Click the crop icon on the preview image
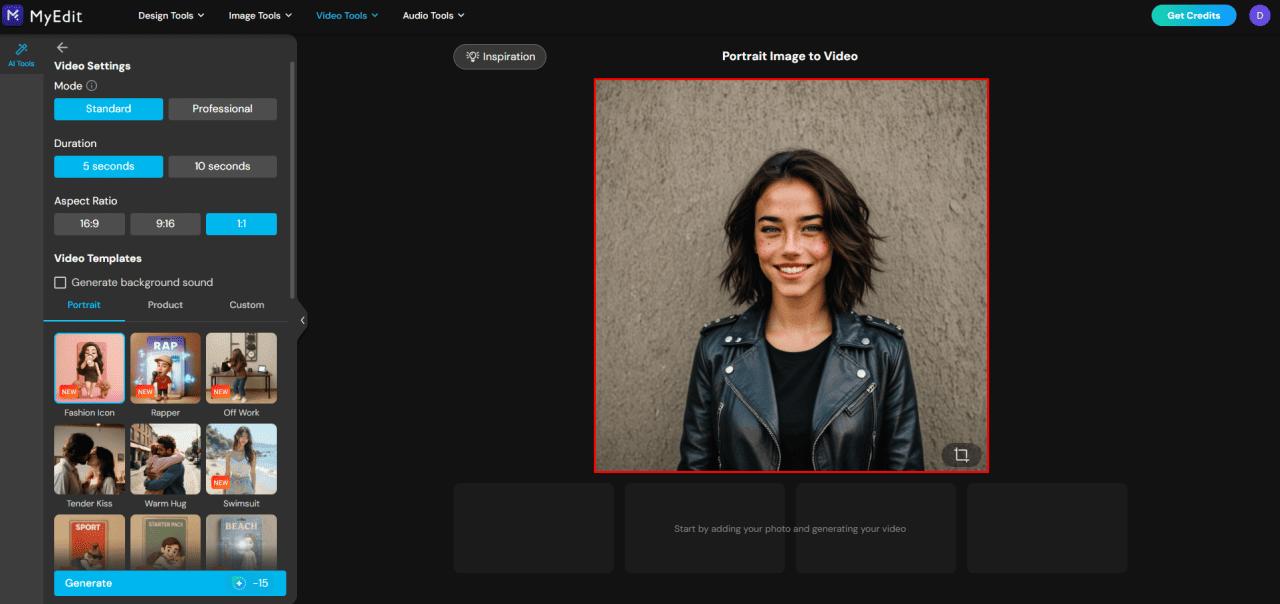The height and width of the screenshot is (604, 1280). [x=960, y=454]
